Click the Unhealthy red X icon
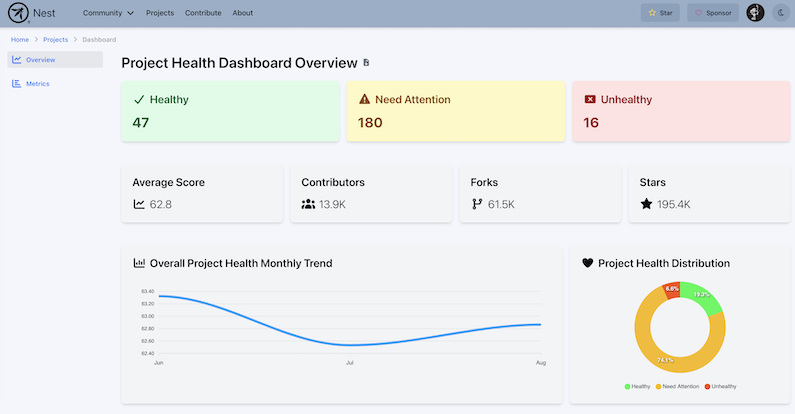795x414 pixels. coord(590,100)
